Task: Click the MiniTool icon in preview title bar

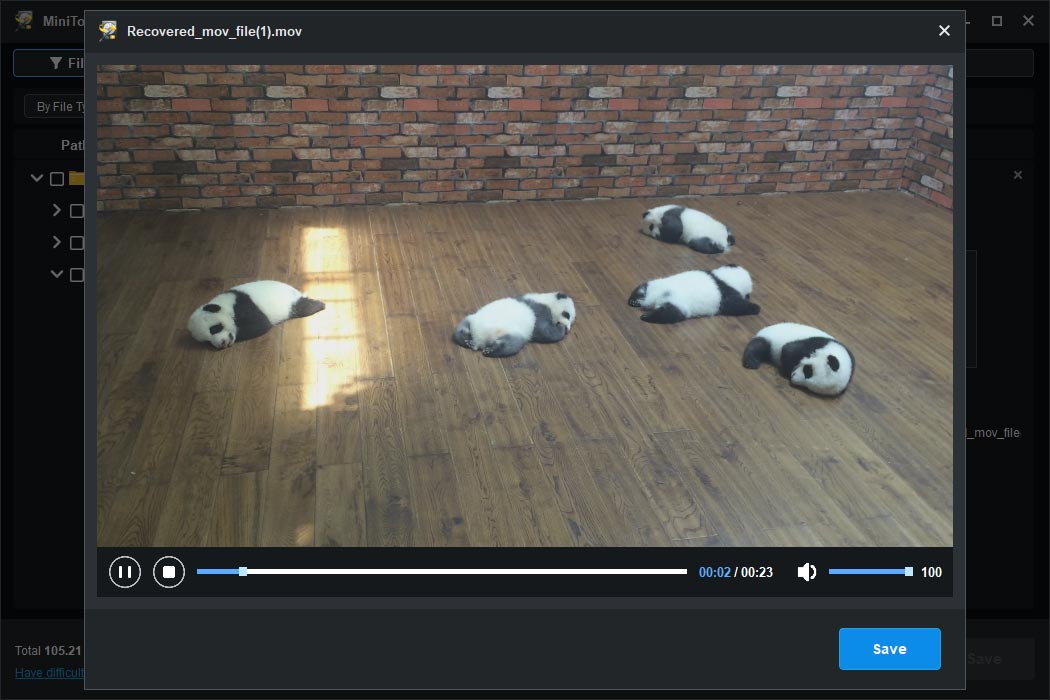Action: [108, 31]
